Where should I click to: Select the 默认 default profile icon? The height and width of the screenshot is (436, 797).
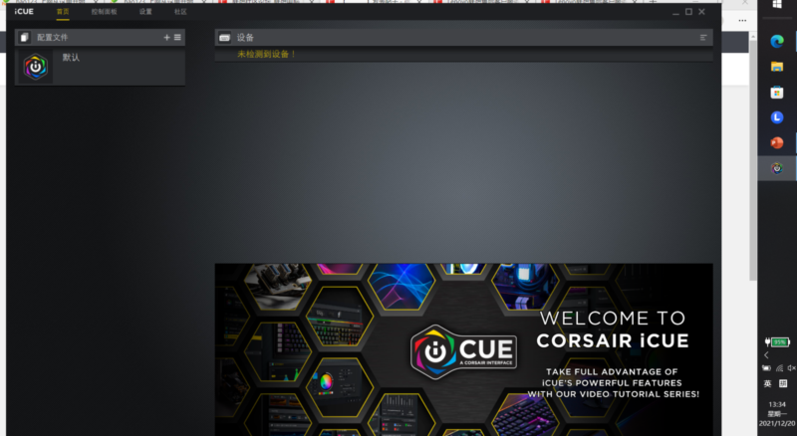pos(36,67)
